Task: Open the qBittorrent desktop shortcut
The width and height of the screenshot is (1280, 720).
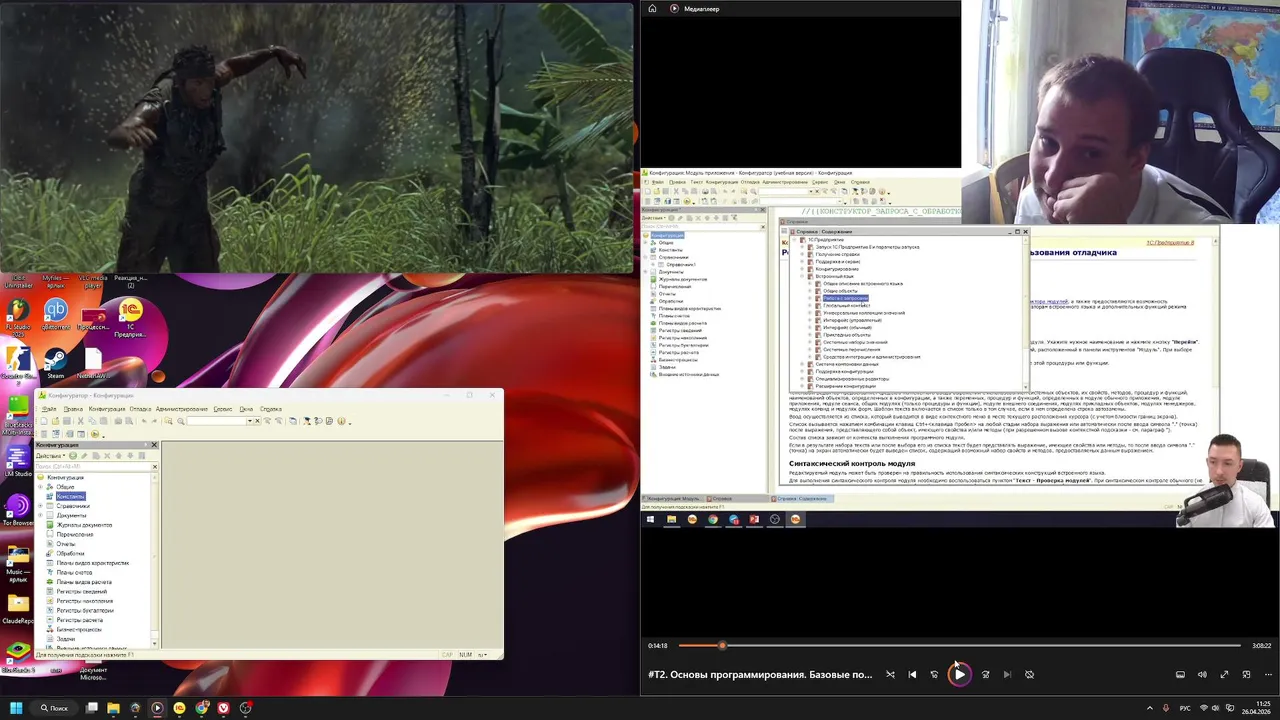Action: (x=56, y=316)
